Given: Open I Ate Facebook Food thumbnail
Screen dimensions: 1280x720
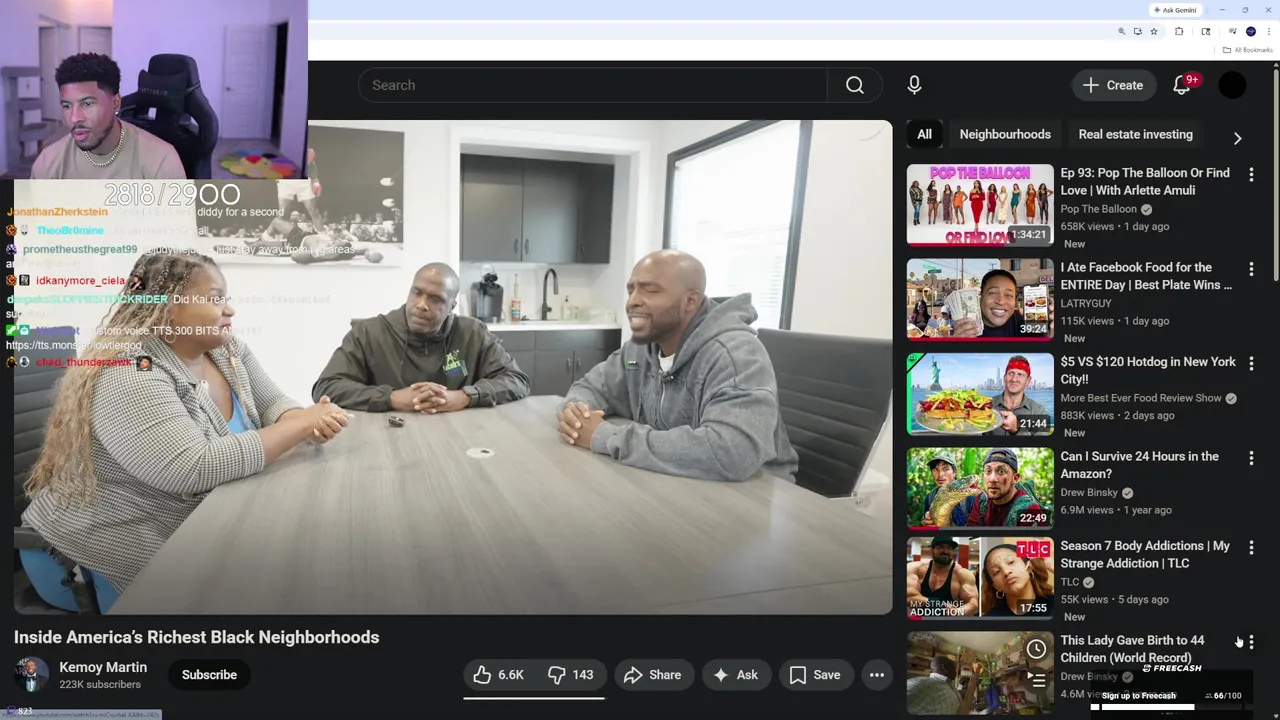Looking at the screenshot, I should 980,299.
